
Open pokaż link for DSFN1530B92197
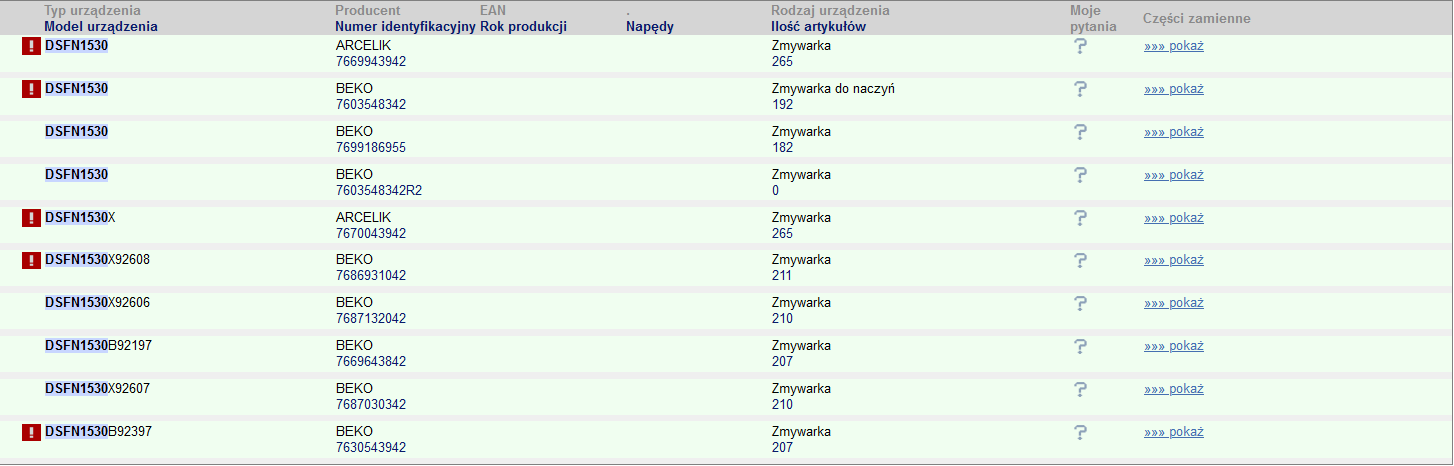tap(1173, 346)
